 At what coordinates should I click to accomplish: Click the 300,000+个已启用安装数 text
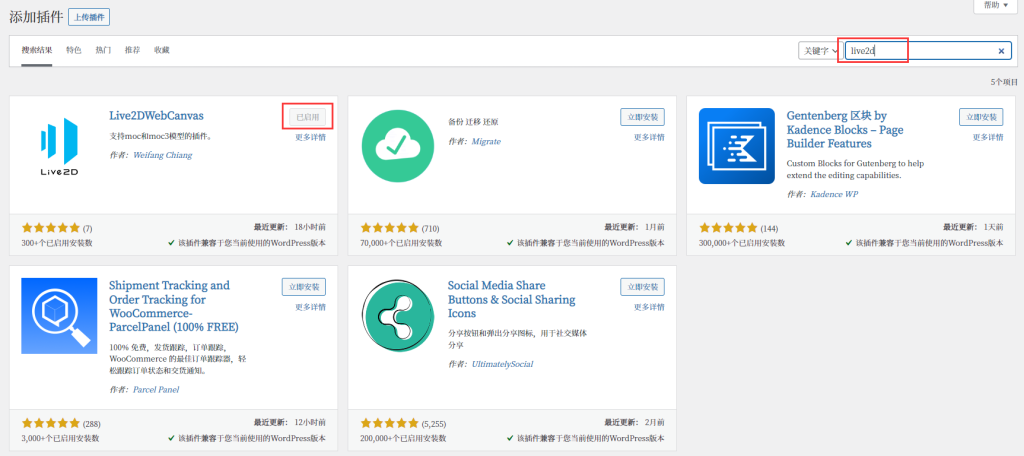[x=742, y=243]
